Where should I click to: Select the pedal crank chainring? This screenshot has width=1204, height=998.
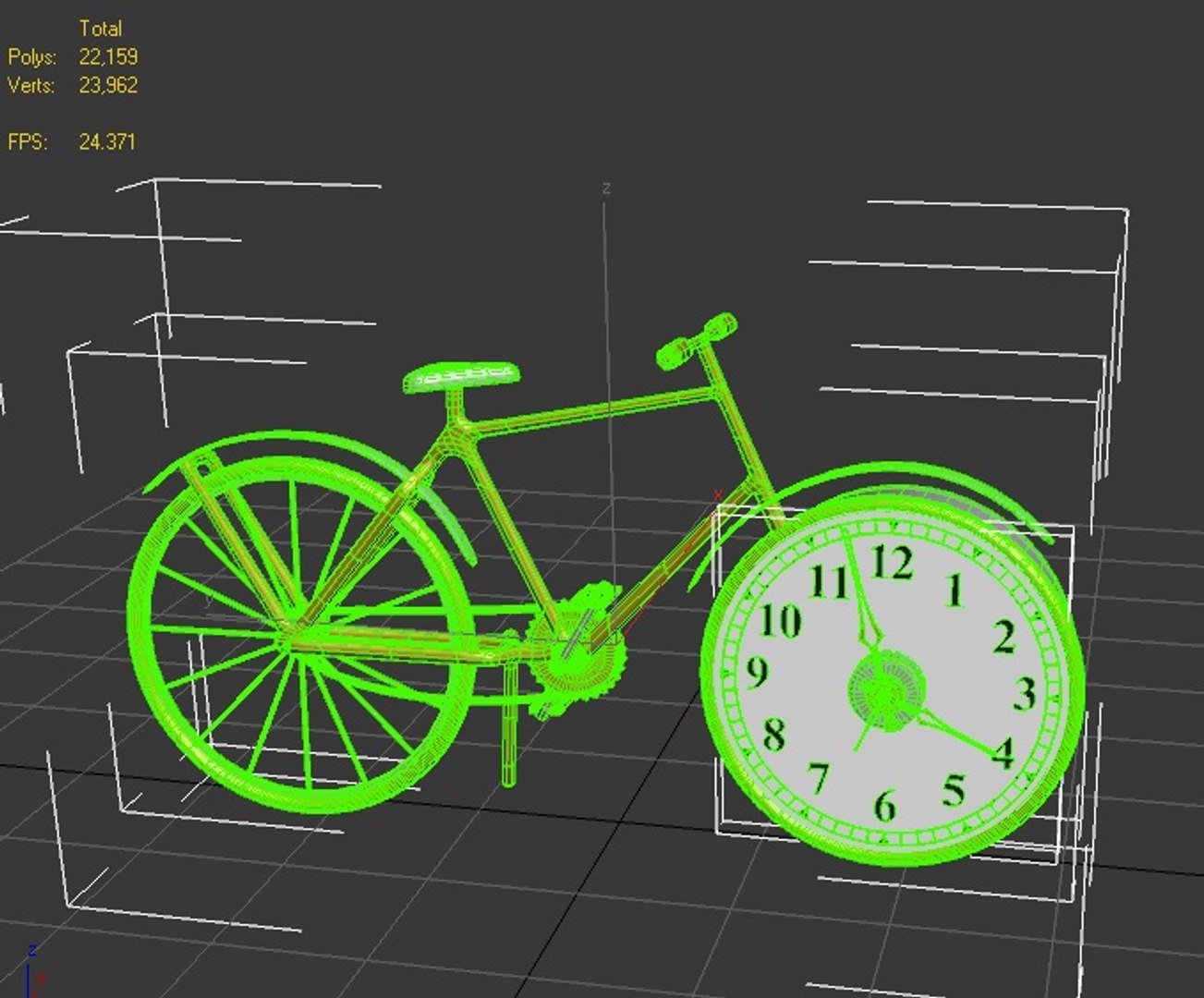pos(578,650)
